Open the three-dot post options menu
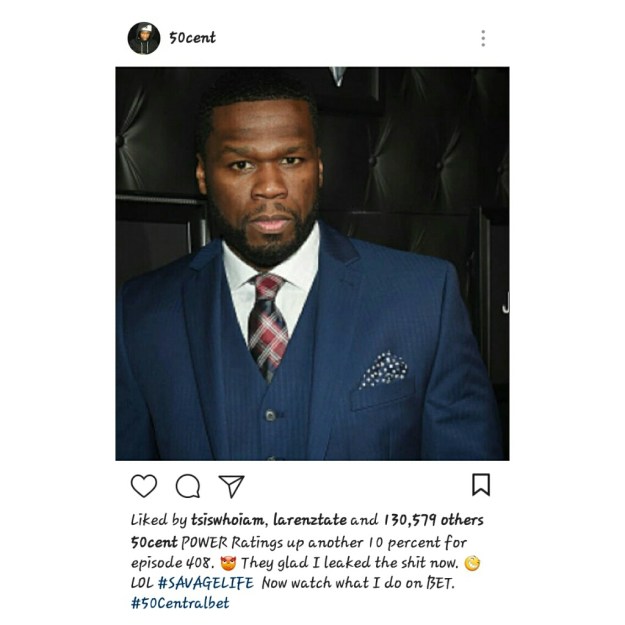Image resolution: width=625 pixels, height=625 pixels. tap(483, 38)
